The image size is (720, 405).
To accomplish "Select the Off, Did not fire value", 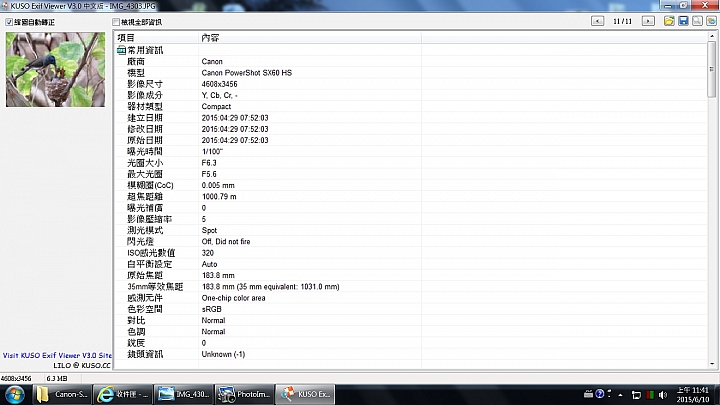I will point(226,242).
